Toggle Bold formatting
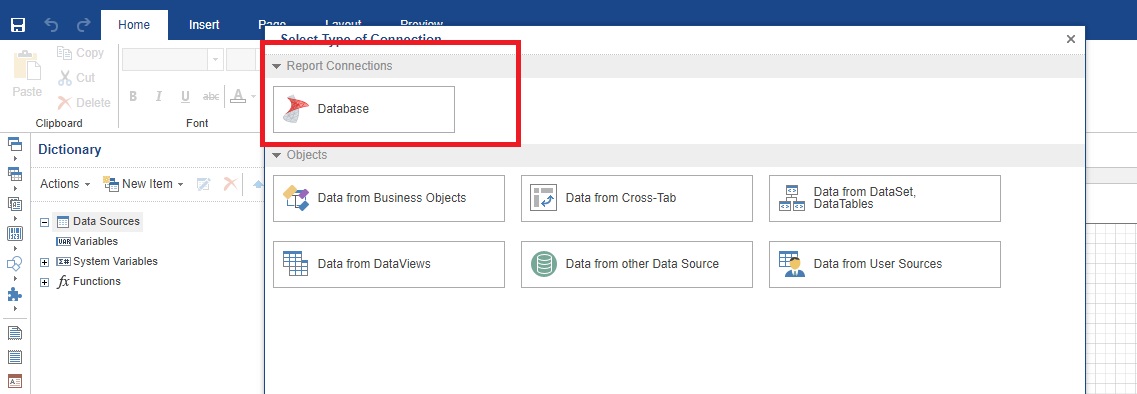This screenshot has height=394, width=1137. (x=133, y=97)
